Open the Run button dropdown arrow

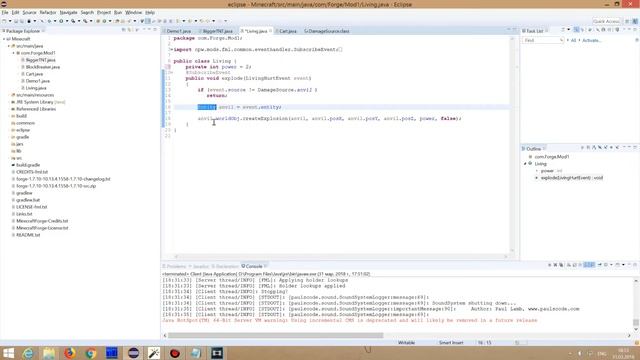click(x=67, y=21)
